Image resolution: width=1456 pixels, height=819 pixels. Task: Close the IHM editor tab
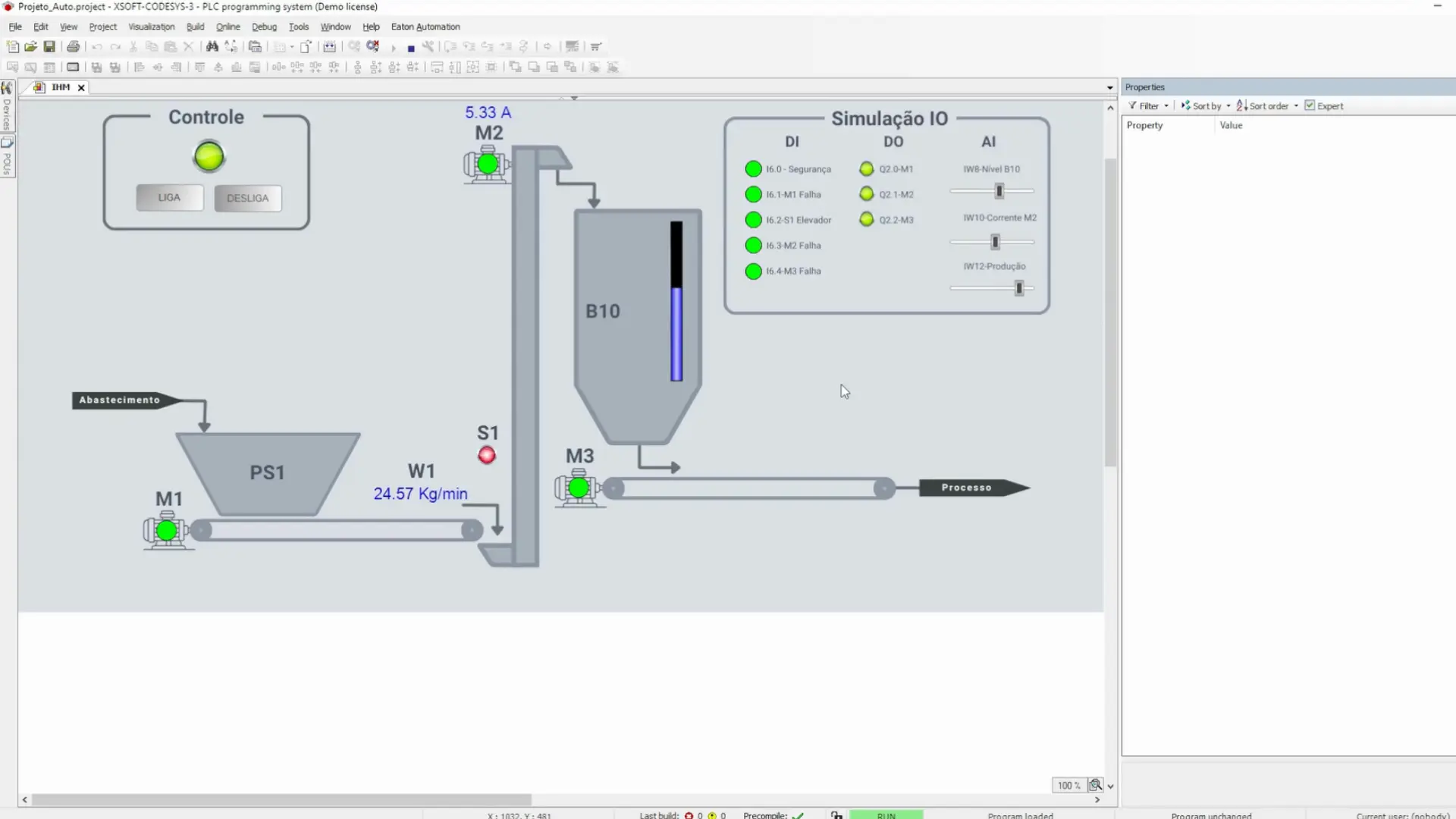[81, 88]
